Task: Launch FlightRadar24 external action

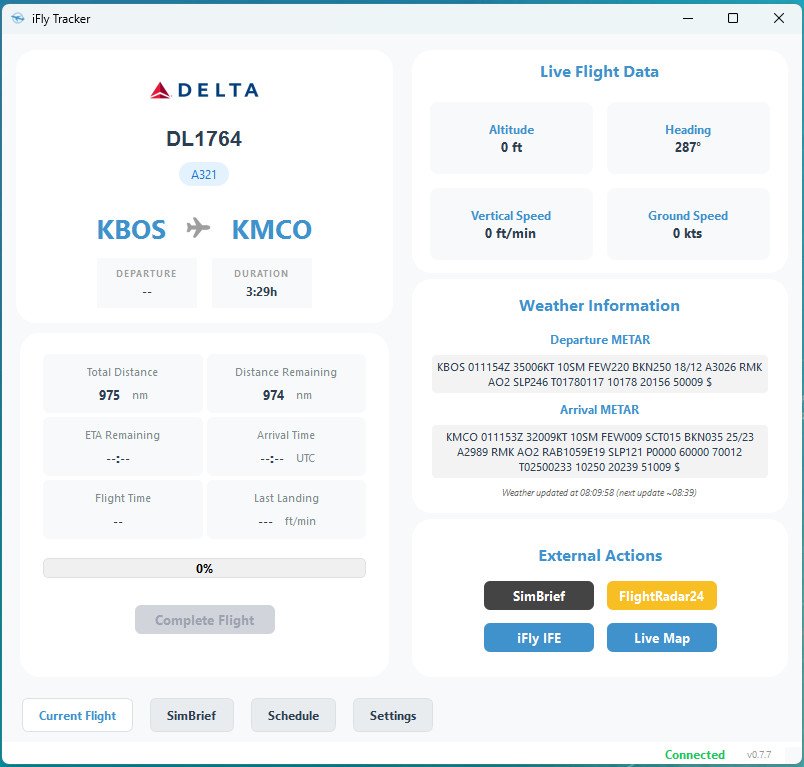Action: [661, 596]
